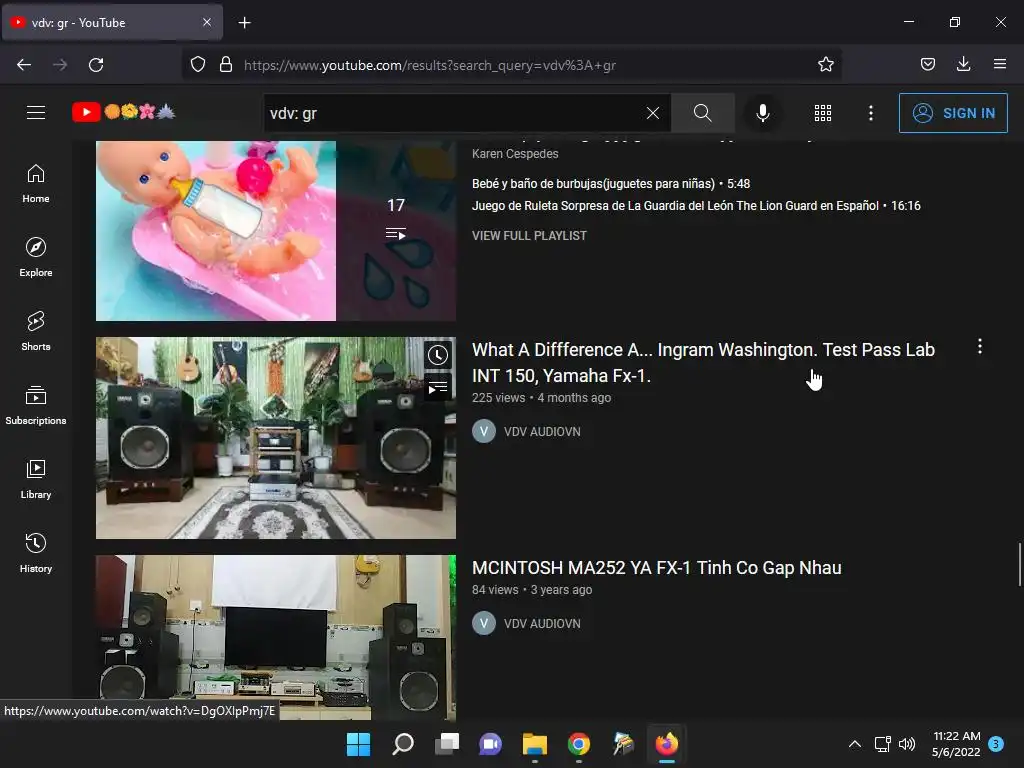Click the site security padlock

(226, 65)
